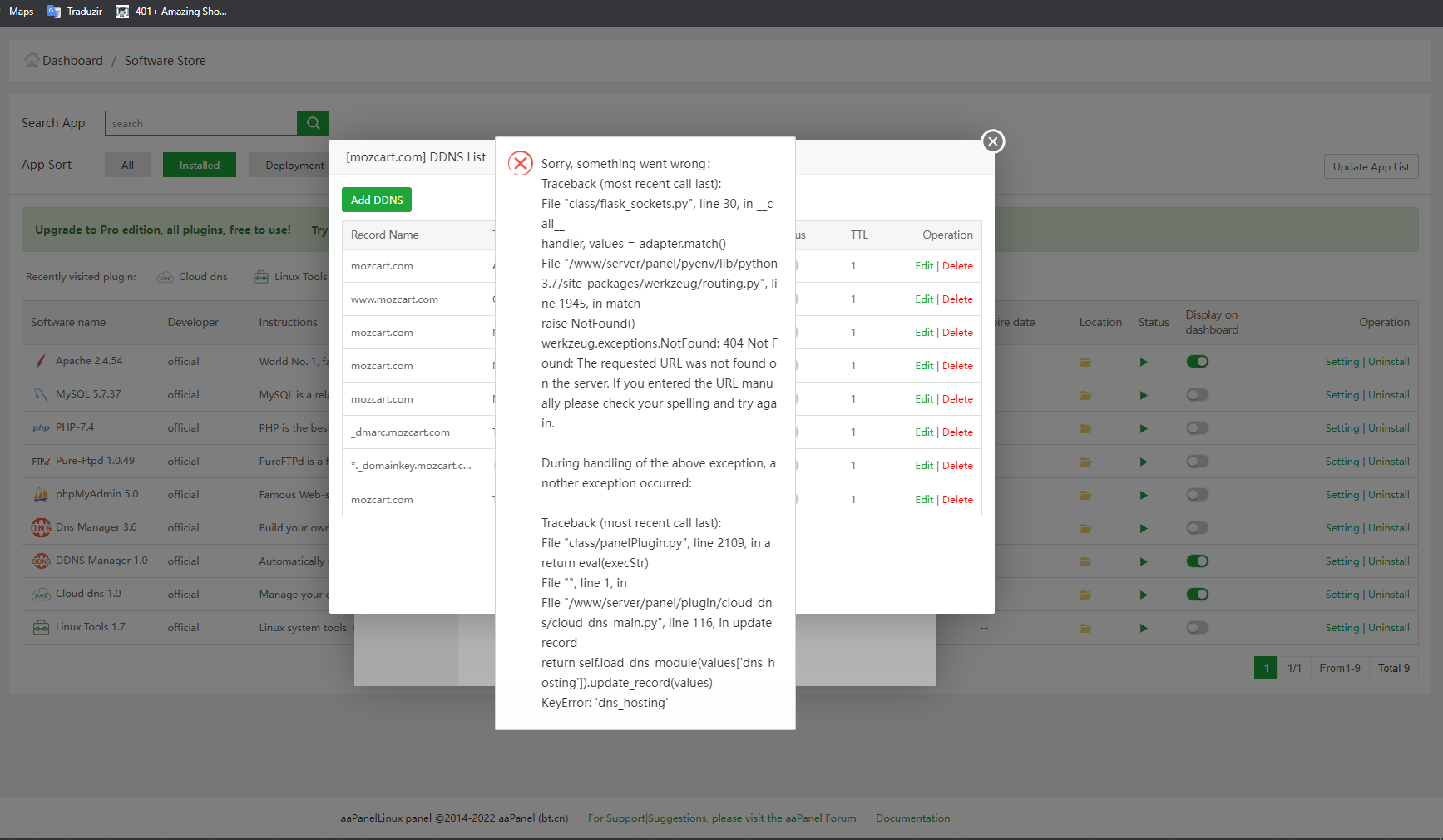Screen dimensions: 1443x840
Task: Click the Pure-Ftpd FTP app icon
Action: [x=41, y=461]
